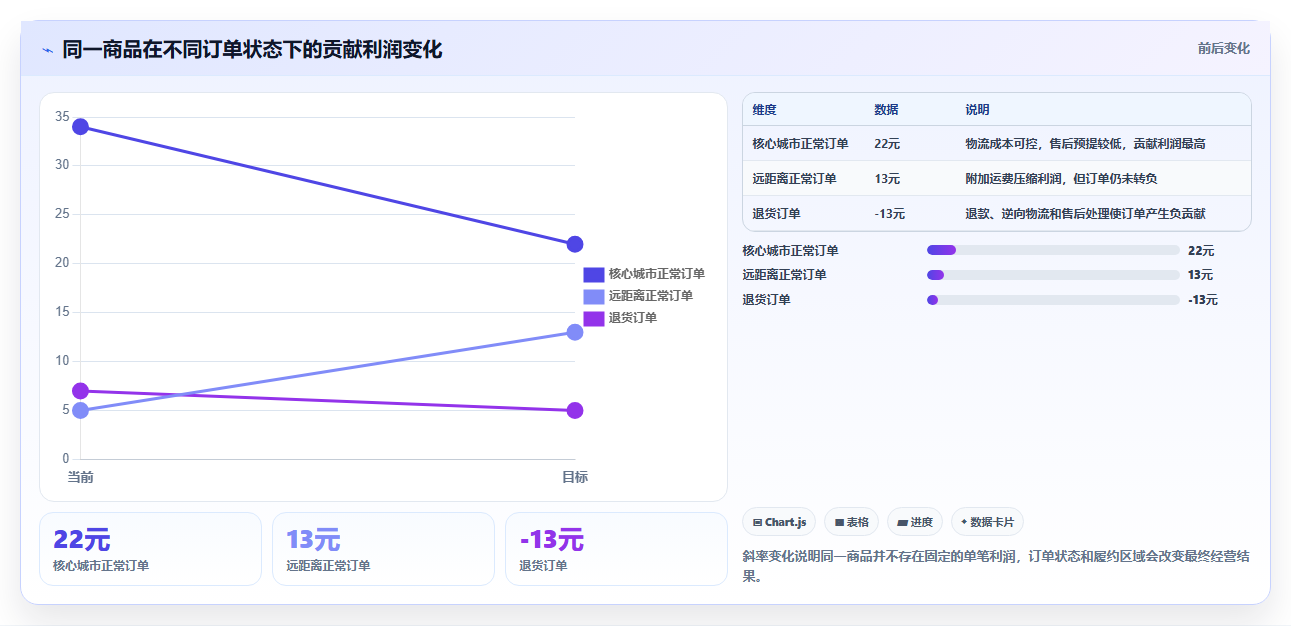Toggle the 退货订单 legend color box
1291x626 pixels.
[594, 318]
